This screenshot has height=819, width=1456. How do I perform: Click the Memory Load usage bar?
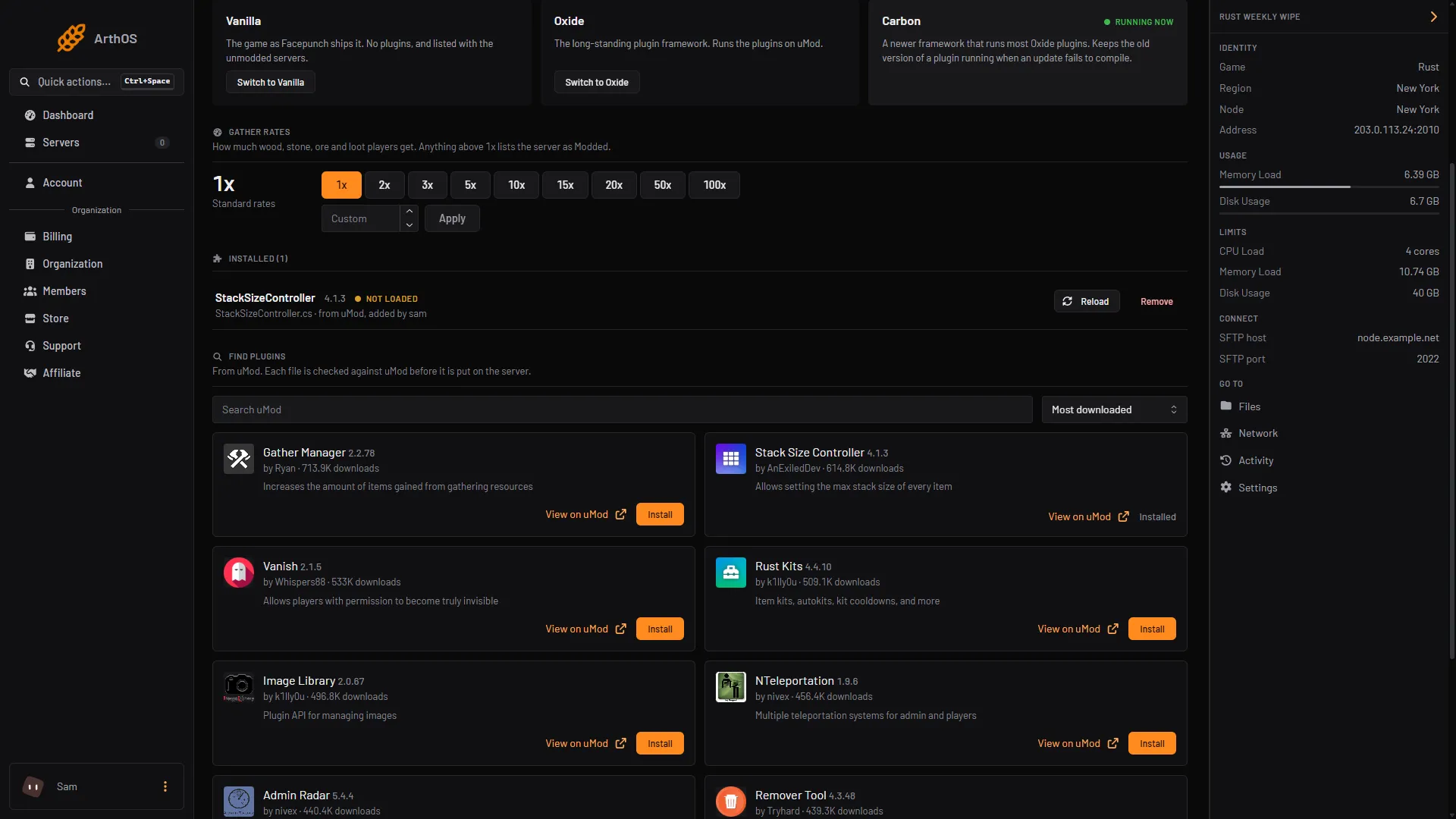coord(1329,187)
